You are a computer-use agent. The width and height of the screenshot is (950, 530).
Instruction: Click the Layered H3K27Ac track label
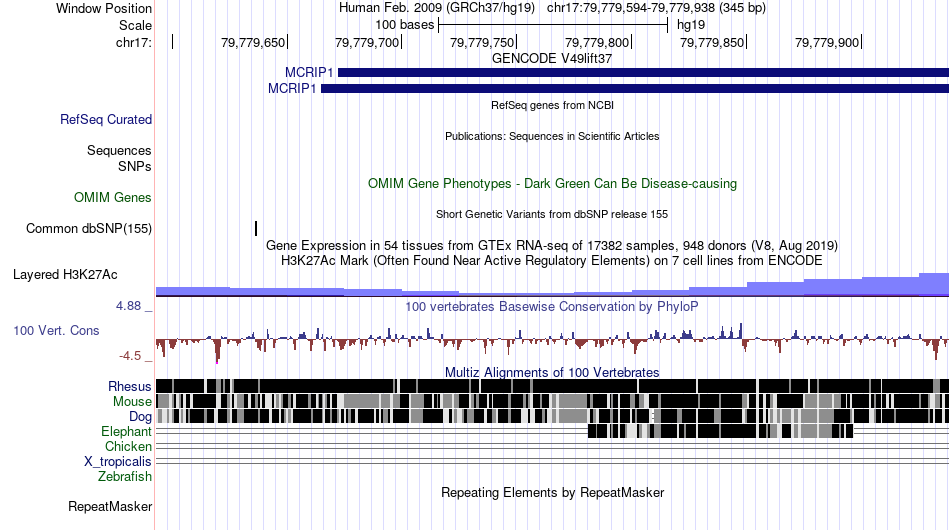coord(65,274)
